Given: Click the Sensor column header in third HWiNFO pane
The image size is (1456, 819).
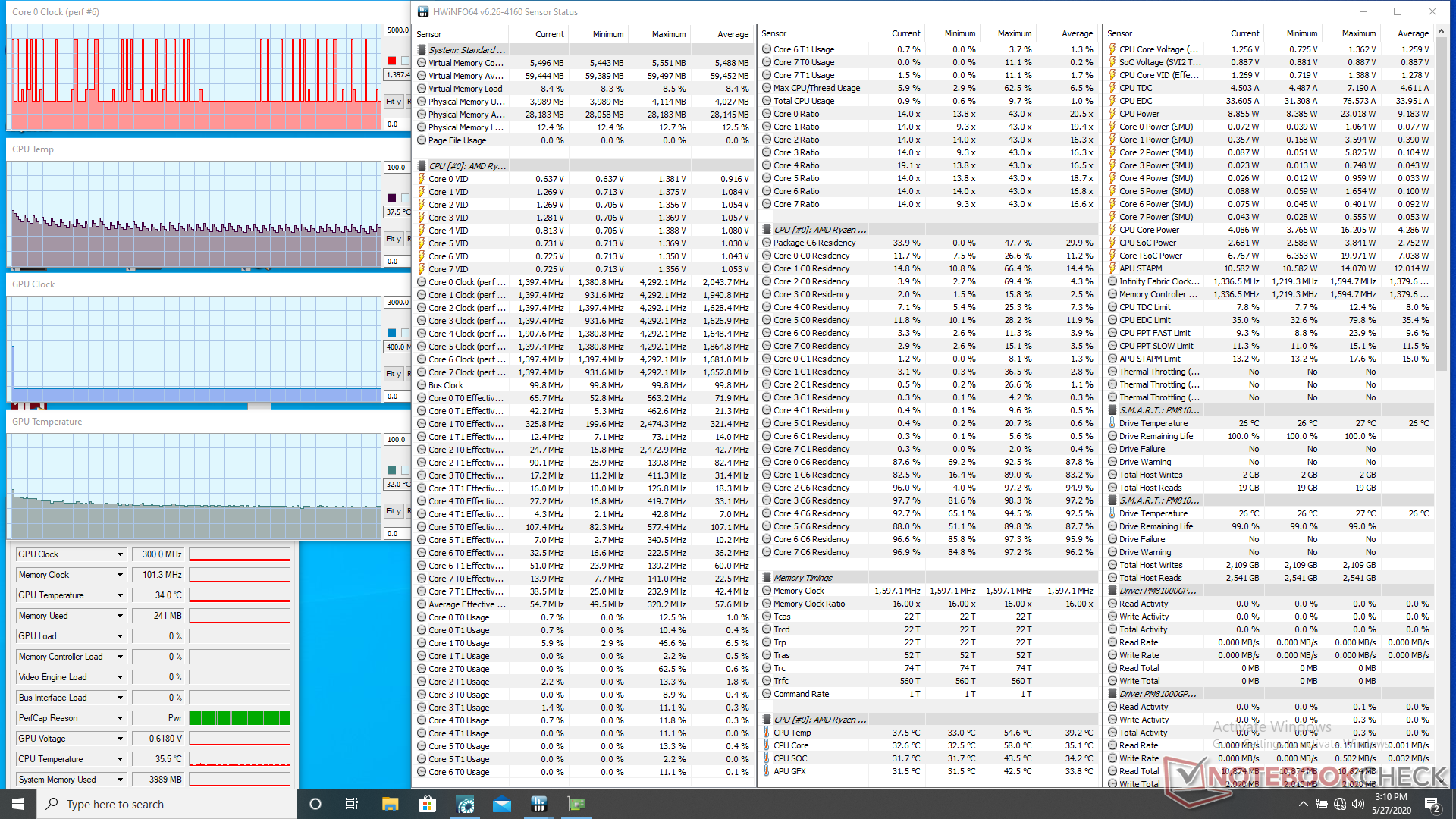Looking at the screenshot, I should click(1154, 34).
